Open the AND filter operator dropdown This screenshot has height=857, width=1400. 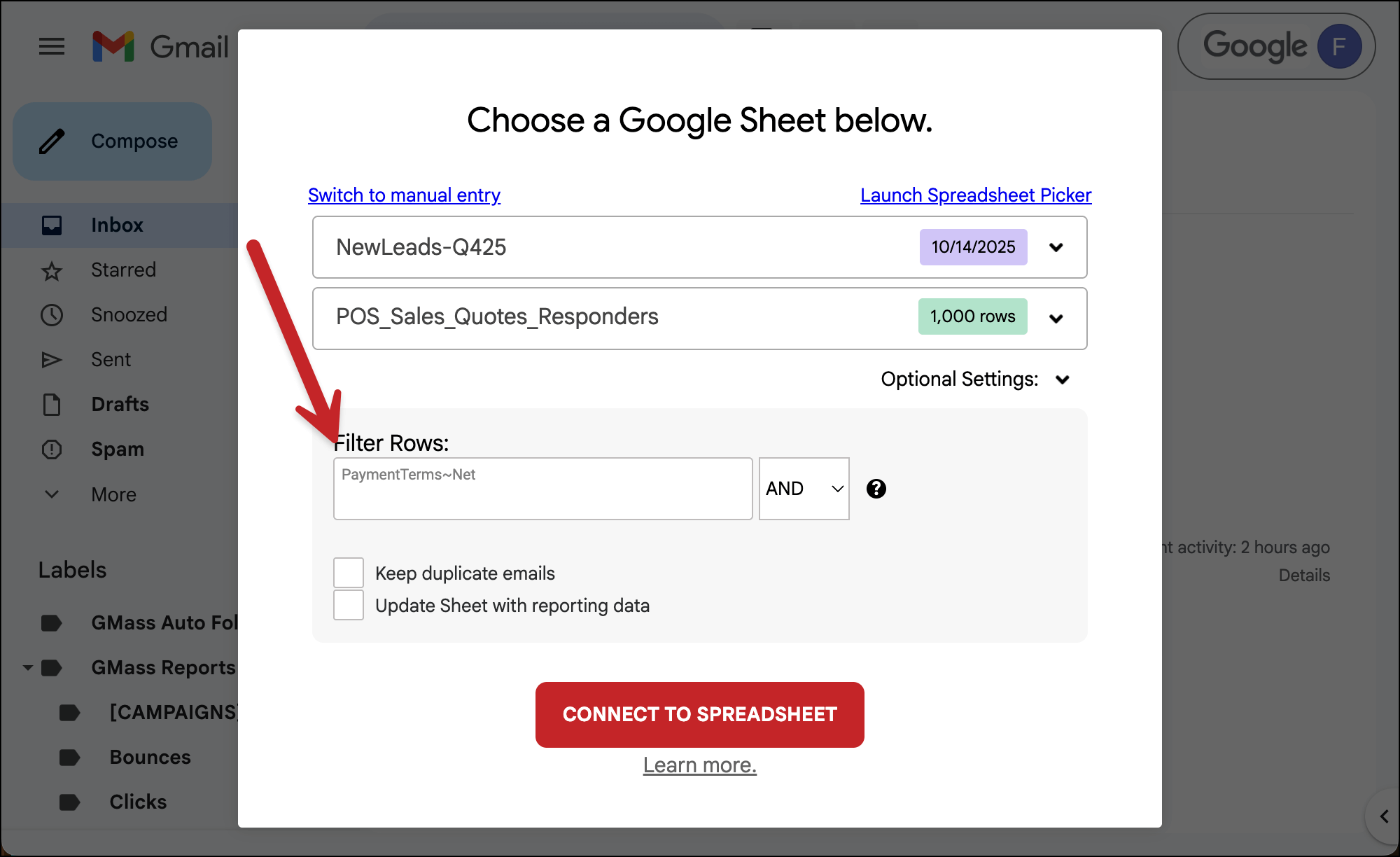click(804, 489)
